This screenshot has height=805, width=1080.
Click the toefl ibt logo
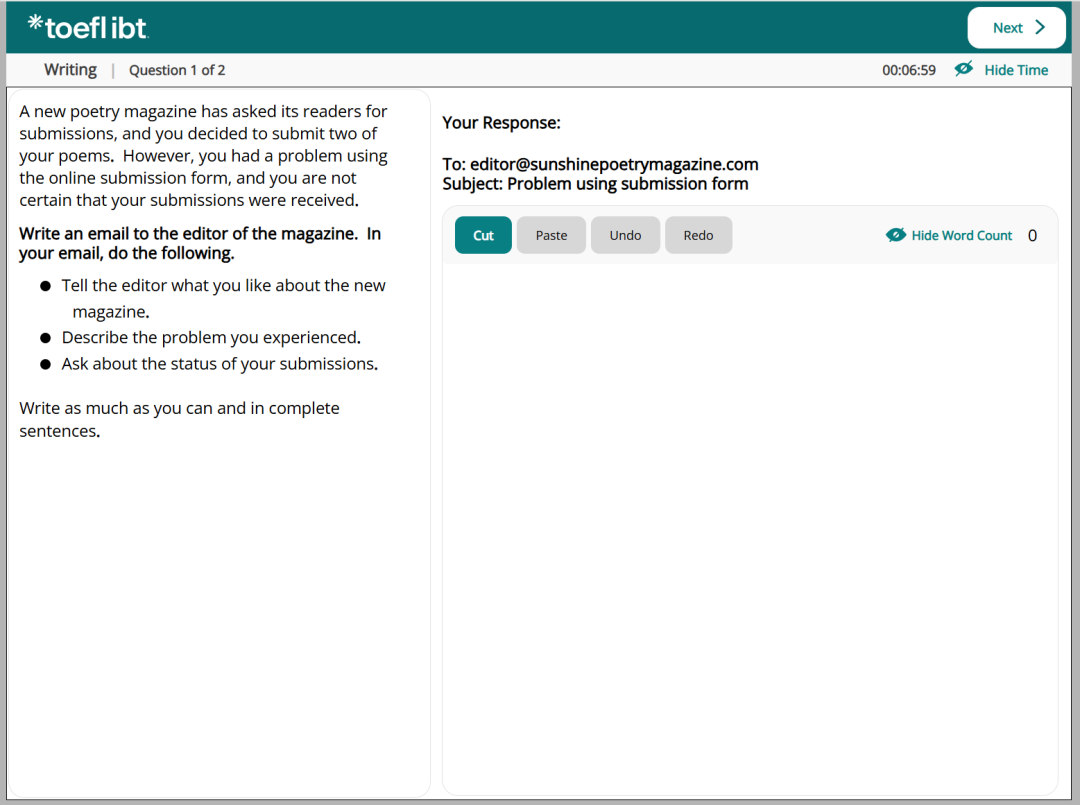point(87,28)
